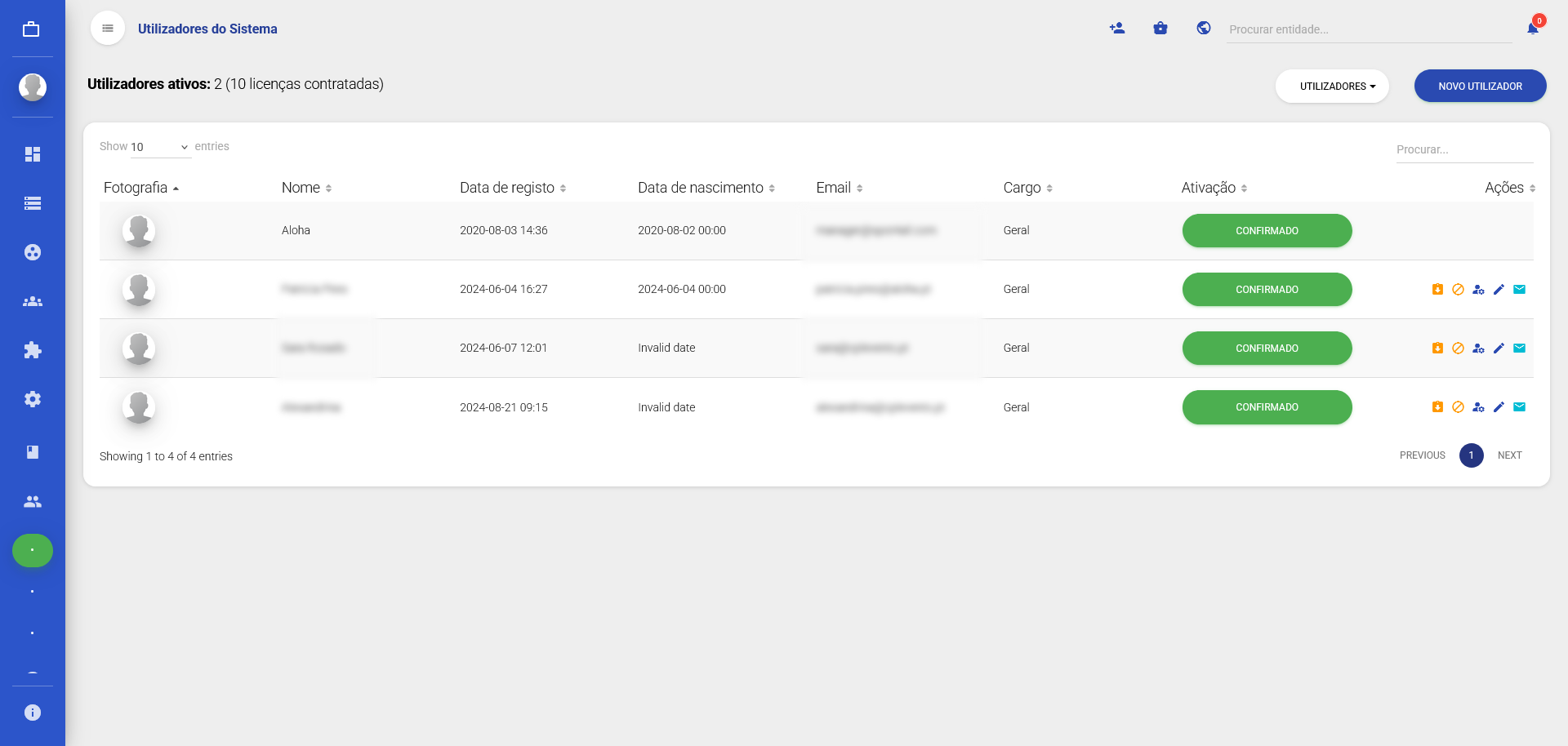The image size is (1568, 746).
Task: Open the notifications bell
Action: (1533, 29)
